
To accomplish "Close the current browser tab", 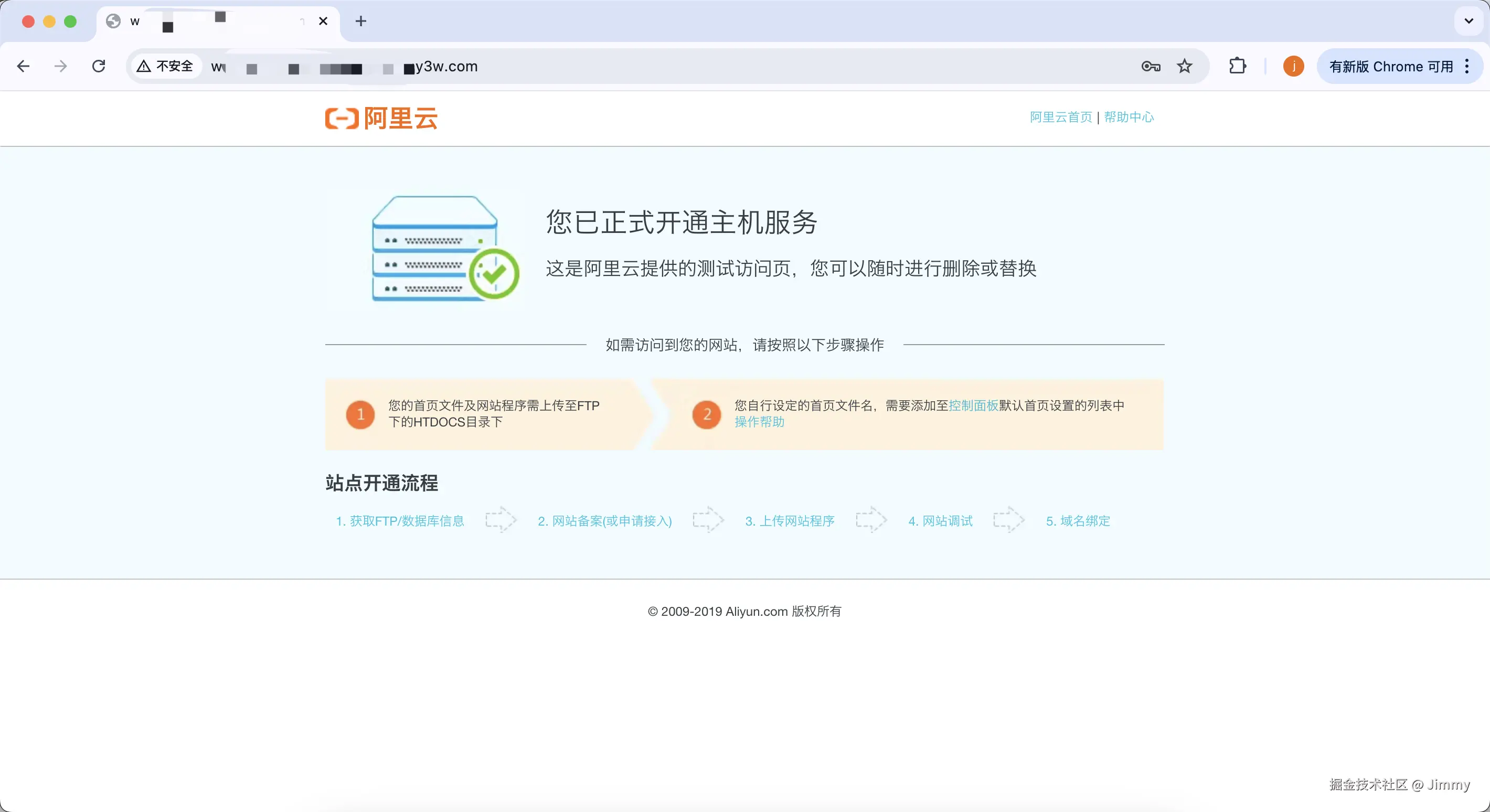I will [323, 22].
